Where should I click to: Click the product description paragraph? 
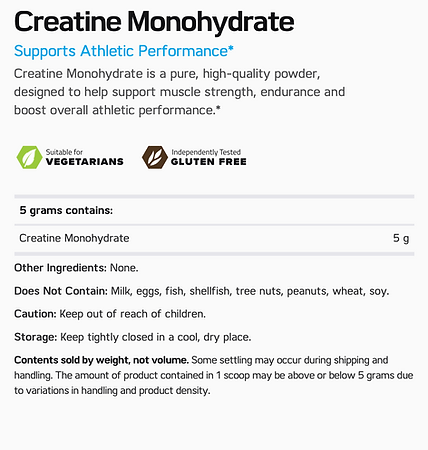[179, 92]
